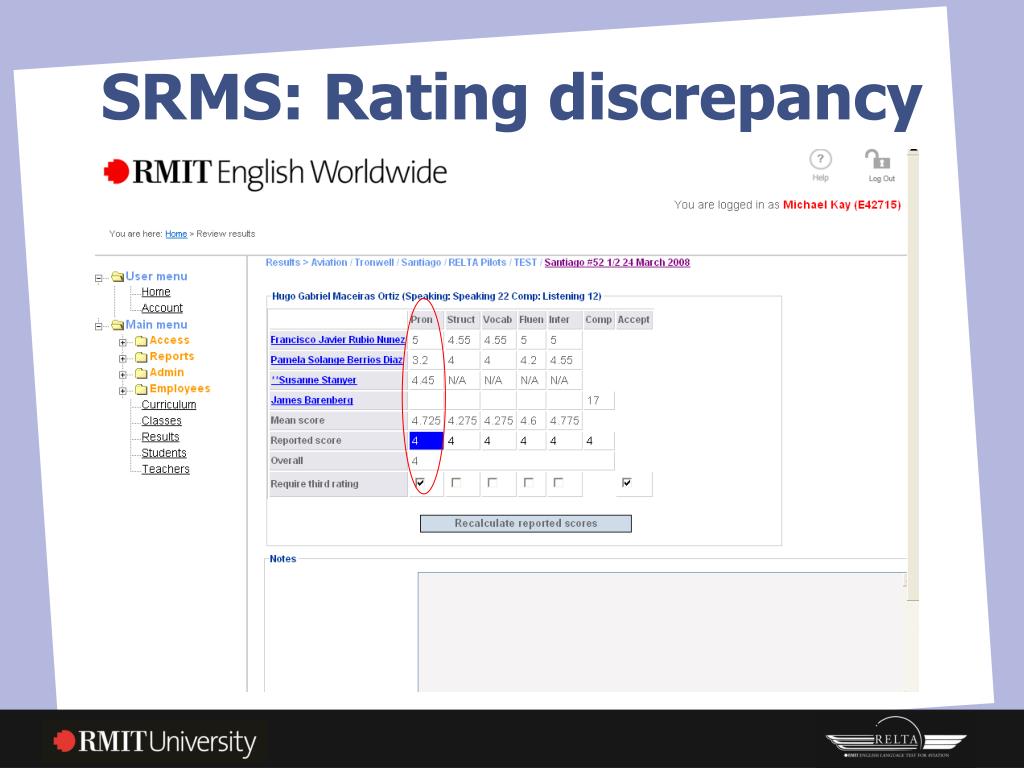Open Santiago #52 1/2 24 March 2008 link
The height and width of the screenshot is (768, 1024).
pyautogui.click(x=617, y=263)
